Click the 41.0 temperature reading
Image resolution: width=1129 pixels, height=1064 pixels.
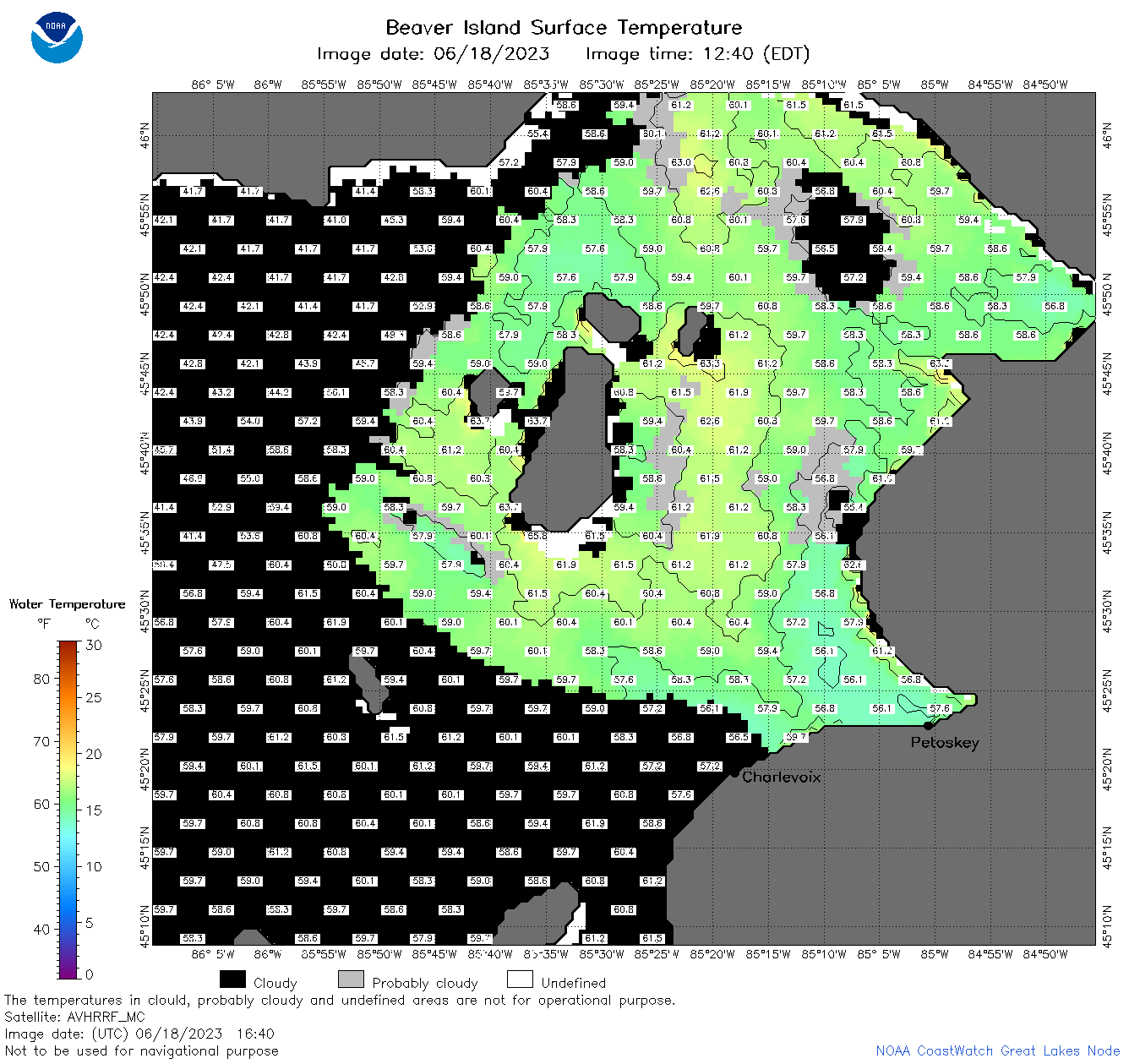(336, 220)
